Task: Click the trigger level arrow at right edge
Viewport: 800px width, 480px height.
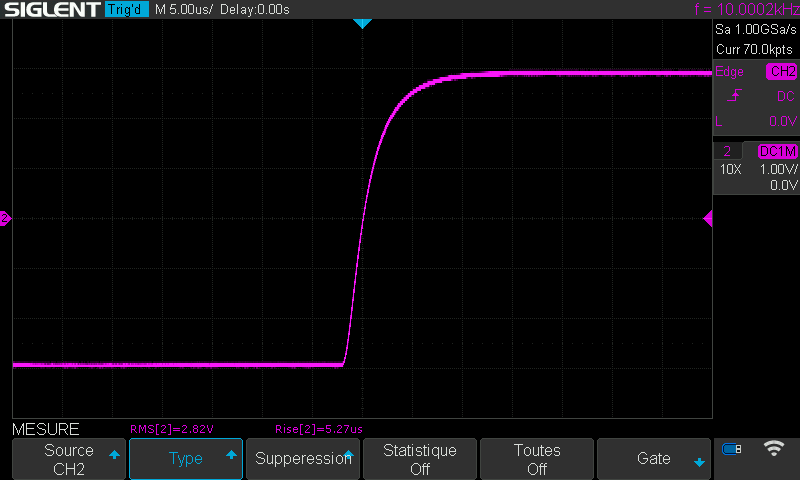Action: click(708, 219)
